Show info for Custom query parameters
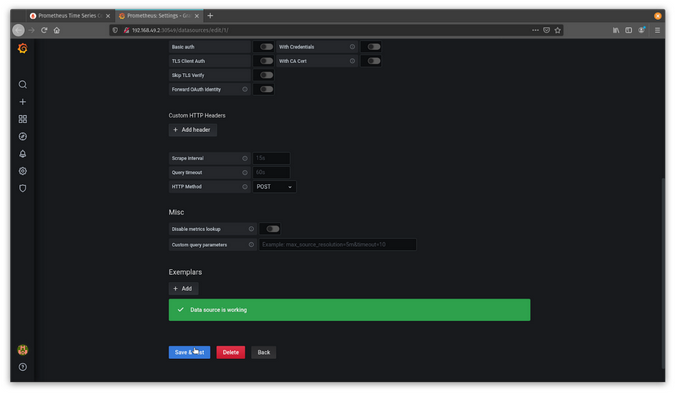675x393 pixels. (251, 244)
